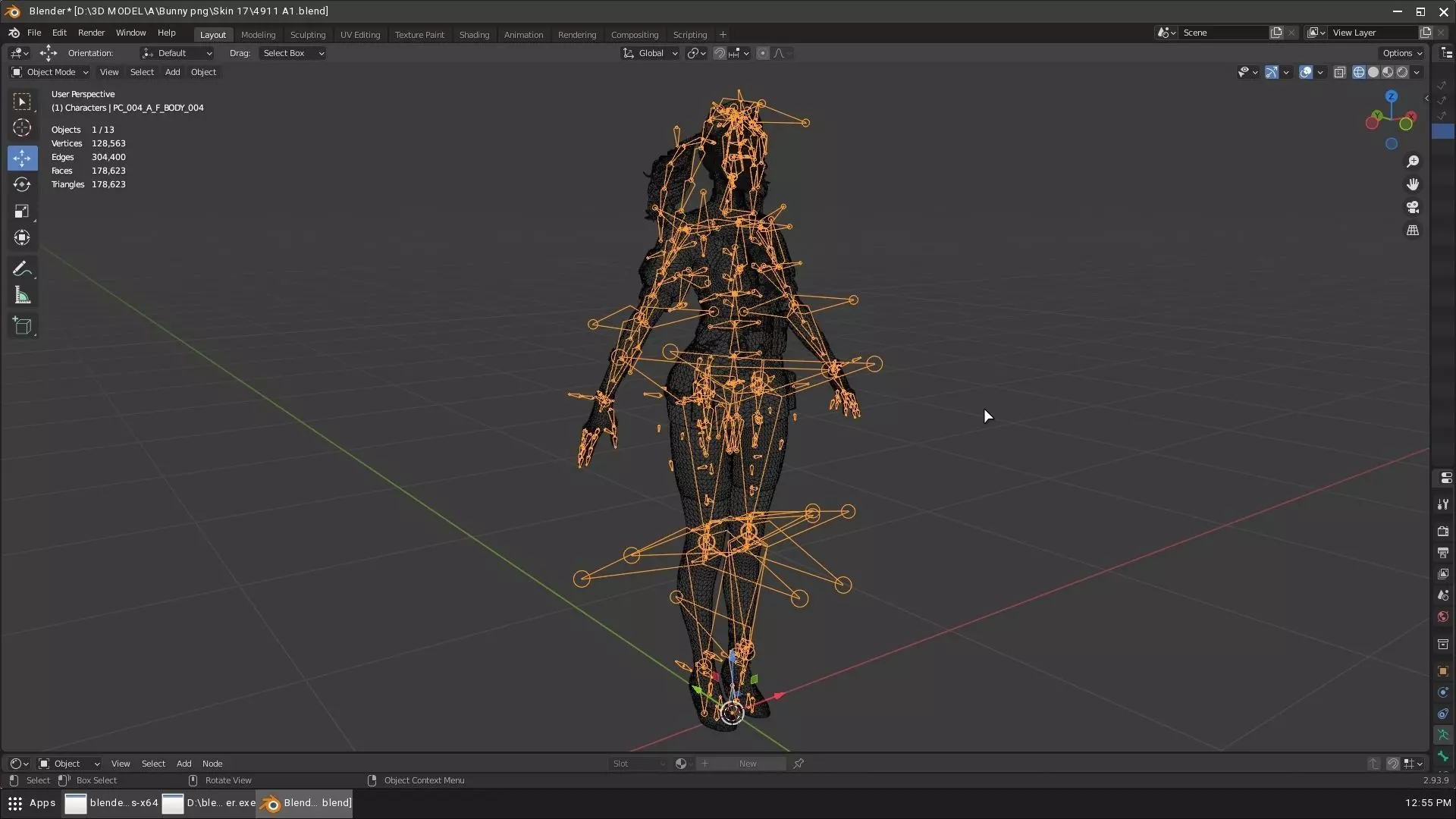The height and width of the screenshot is (819, 1456).
Task: Select the Measure ruler tool
Action: (22, 296)
